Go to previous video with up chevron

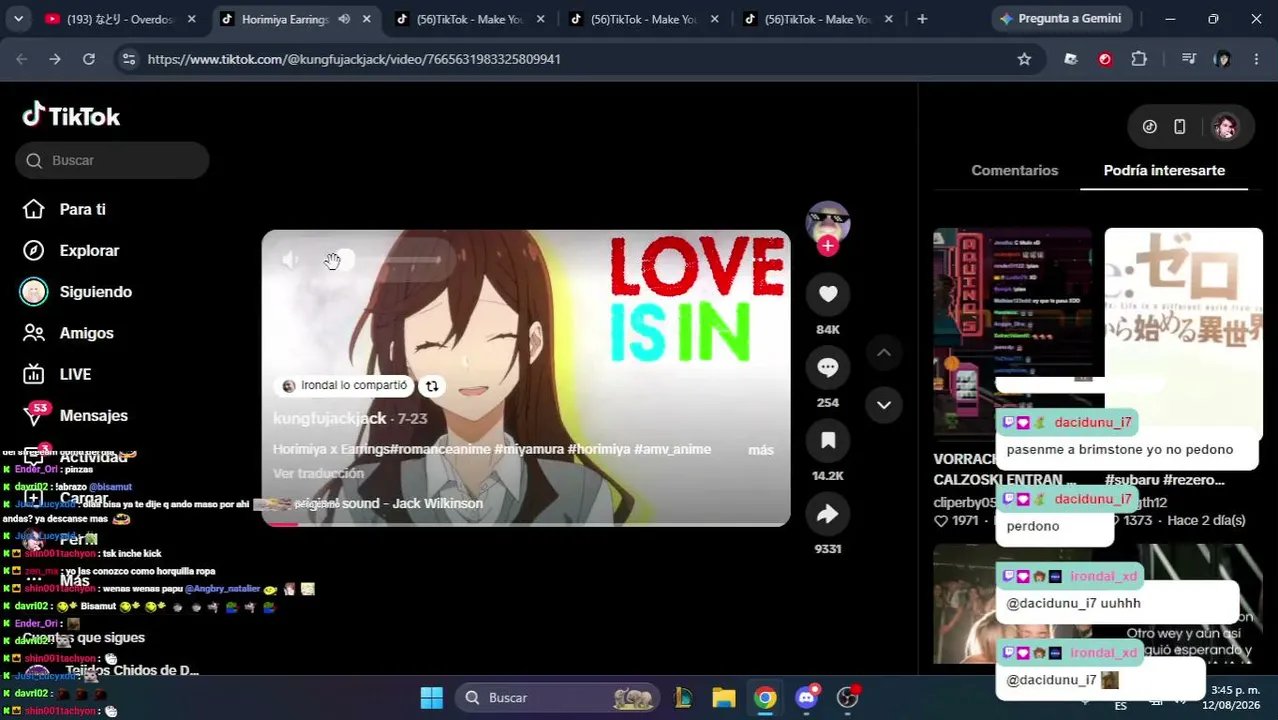point(884,353)
